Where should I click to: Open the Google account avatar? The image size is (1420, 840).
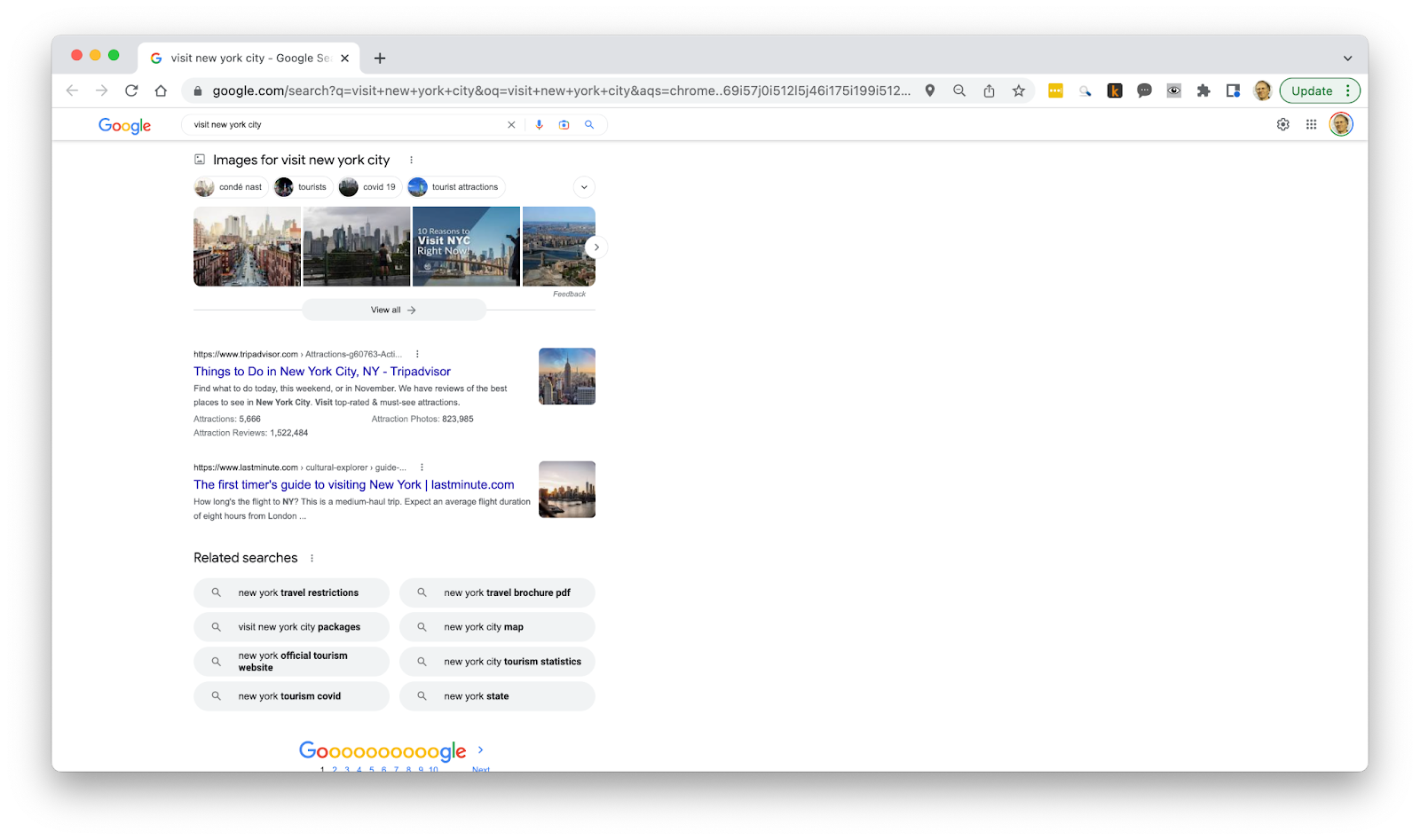[1340, 124]
